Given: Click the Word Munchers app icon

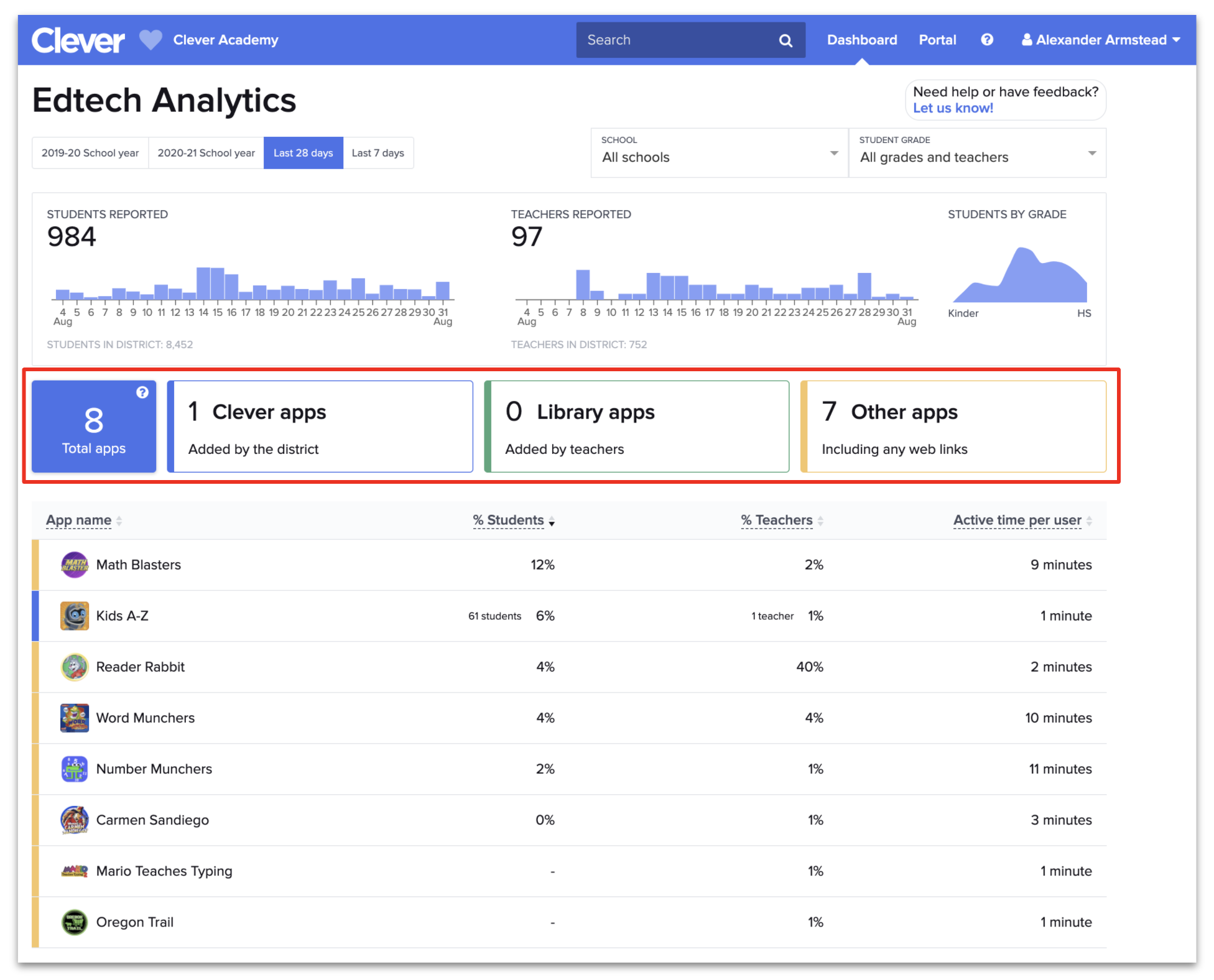Looking at the screenshot, I should click(74, 718).
